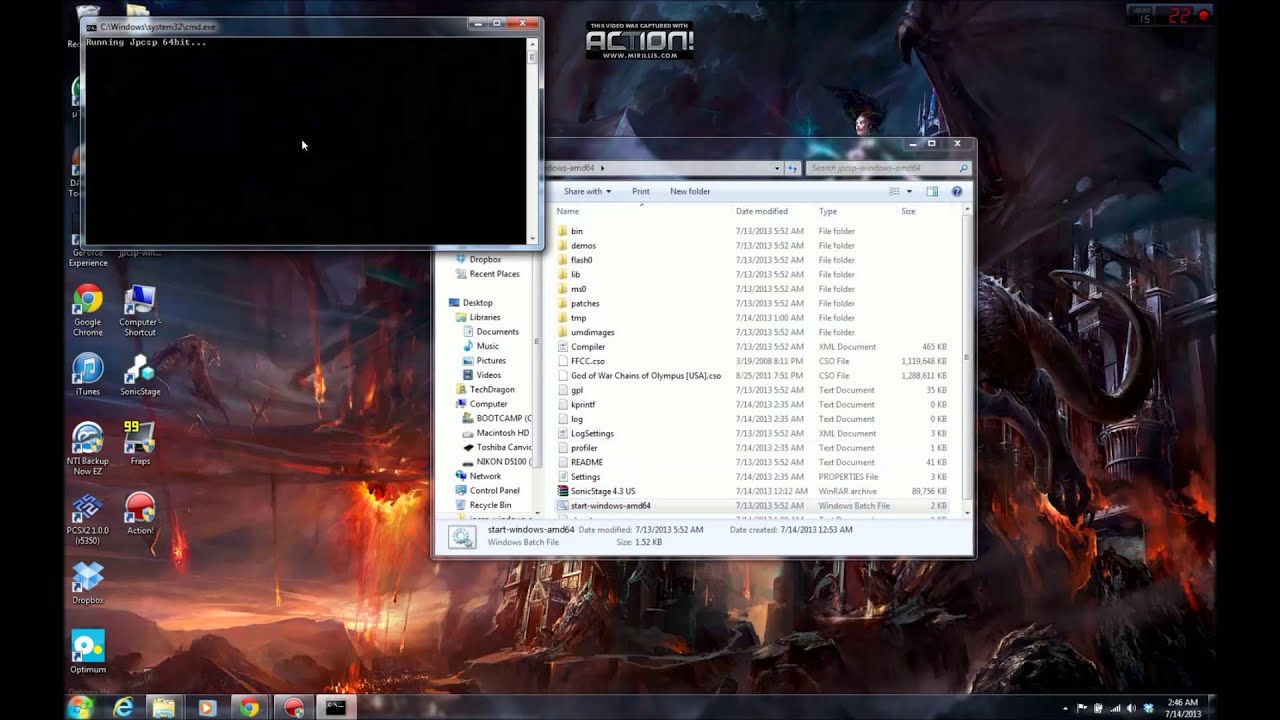Screen dimensions: 1280x720
Task: Open the view options dropdown arrow
Action: point(909,191)
